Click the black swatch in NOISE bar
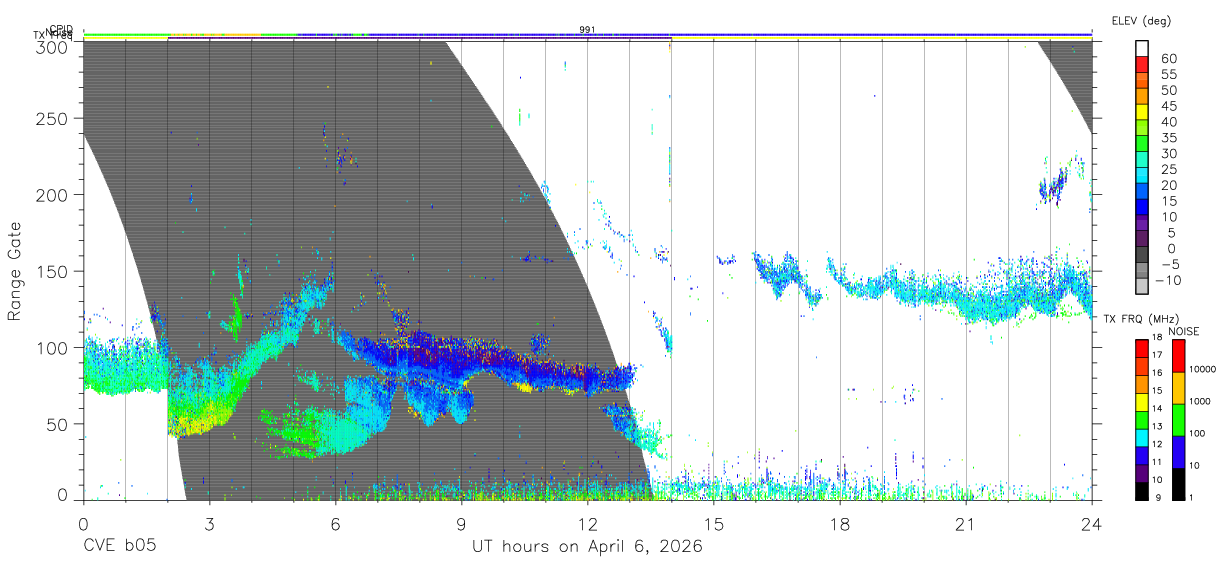 coord(1177,482)
